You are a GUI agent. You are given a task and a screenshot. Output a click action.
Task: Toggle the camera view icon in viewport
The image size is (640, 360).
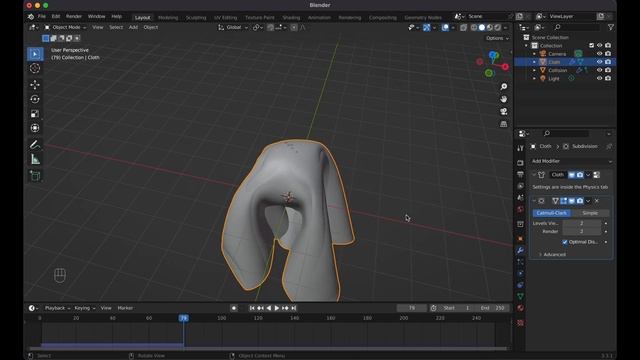(504, 111)
